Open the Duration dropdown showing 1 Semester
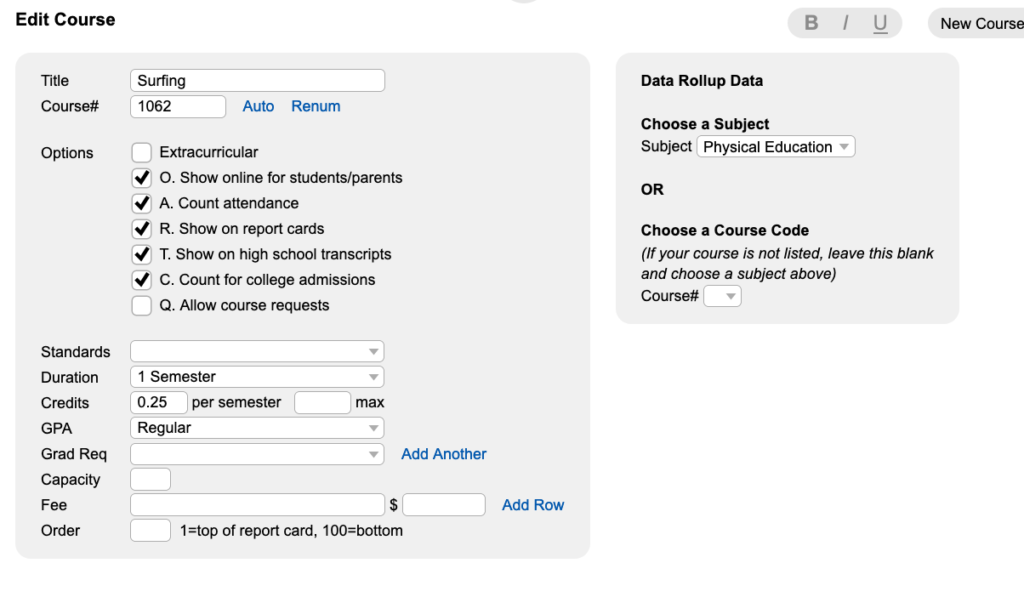1024x597 pixels. point(257,377)
